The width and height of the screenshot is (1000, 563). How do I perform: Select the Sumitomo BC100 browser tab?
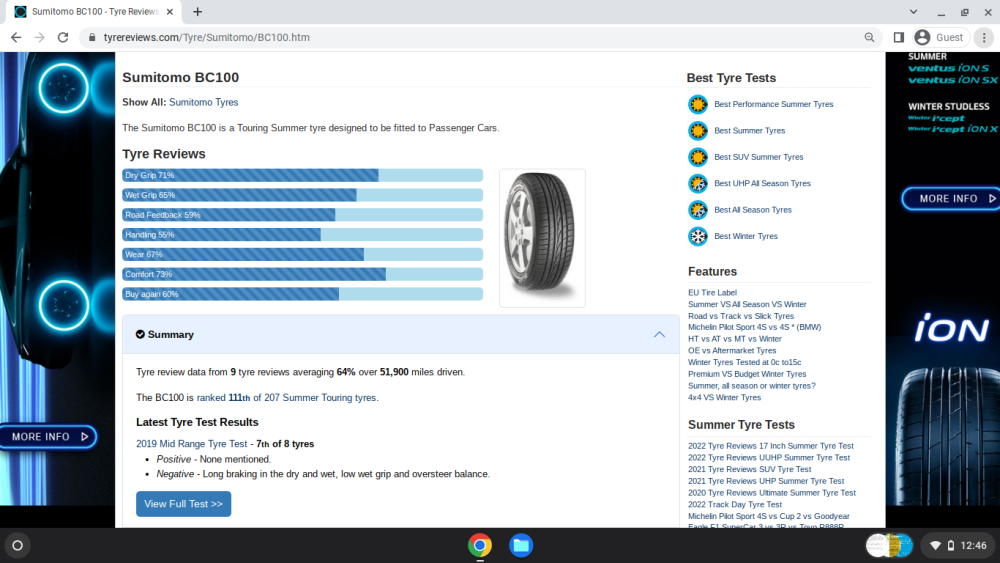(94, 11)
